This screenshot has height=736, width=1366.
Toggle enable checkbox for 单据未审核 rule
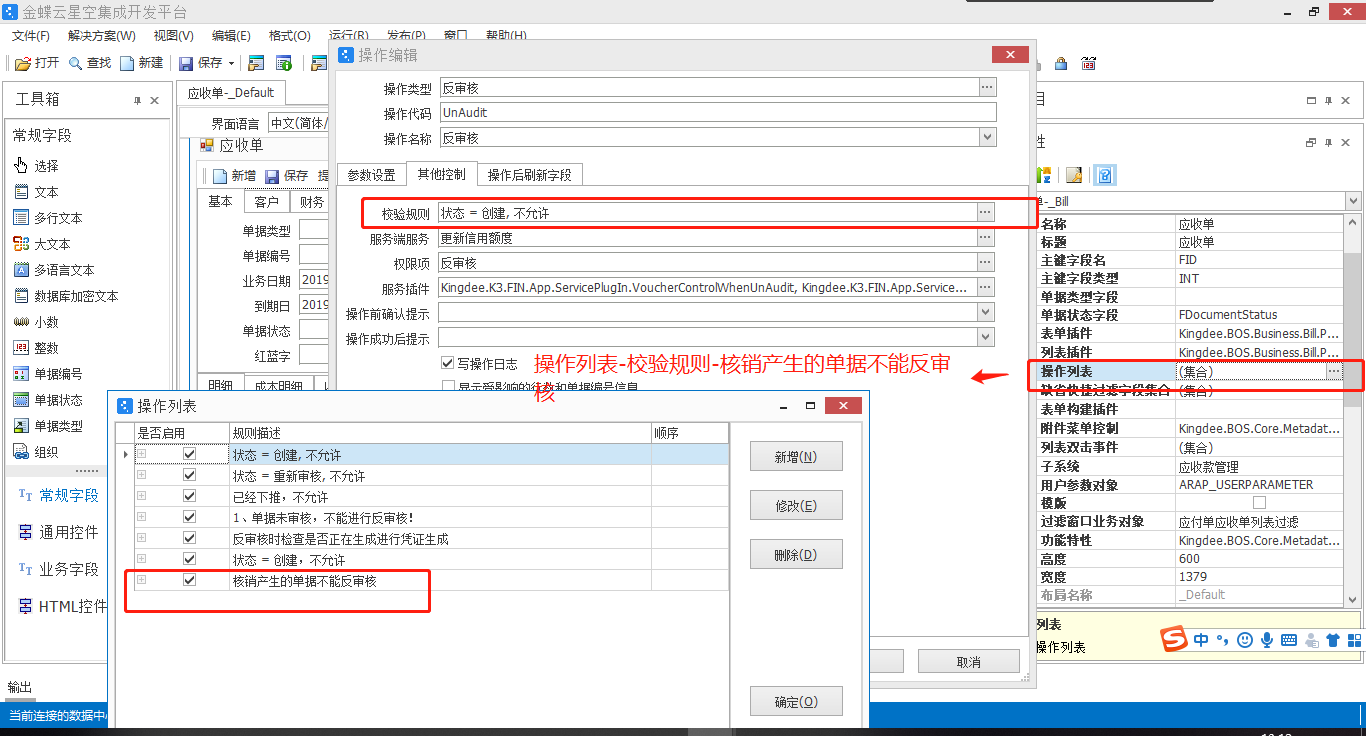[x=190, y=518]
